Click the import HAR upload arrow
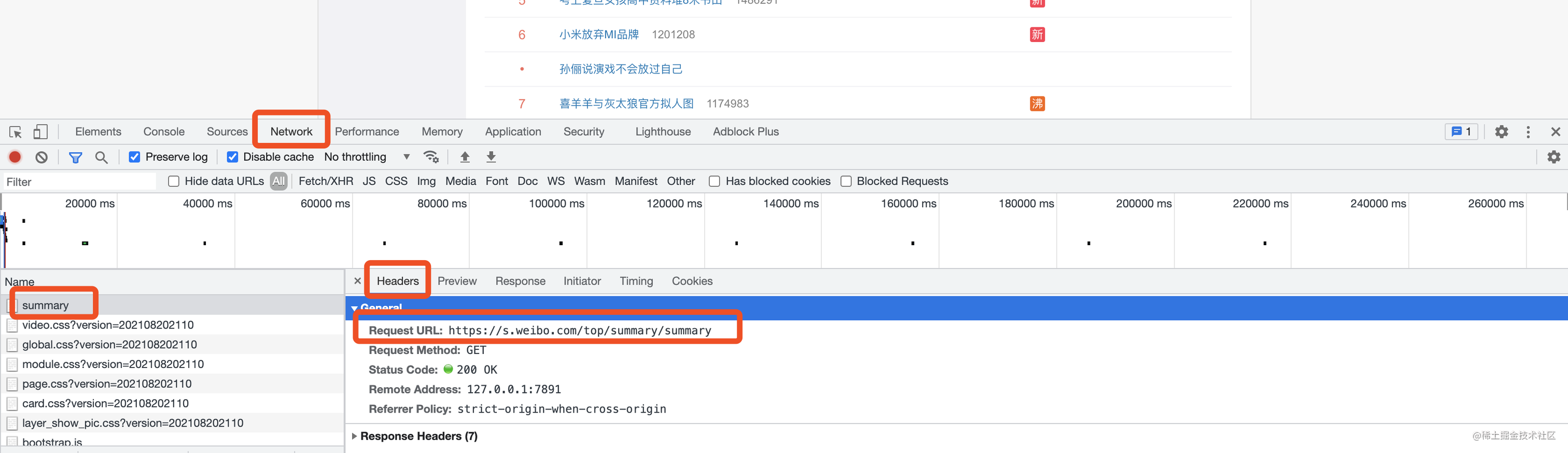Image resolution: width=1568 pixels, height=453 pixels. coord(465,158)
